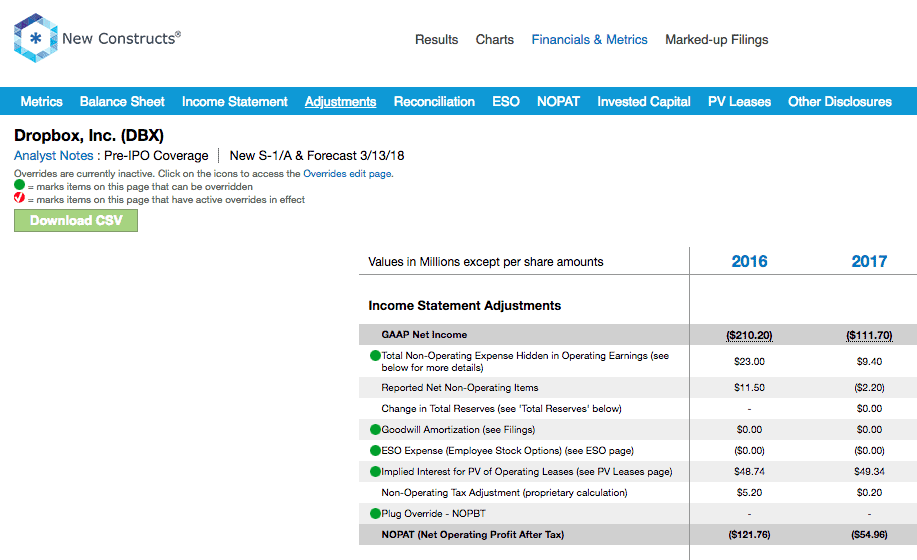Click the Income Statement Adjustments section heading
The width and height of the screenshot is (917, 560).
tap(464, 306)
